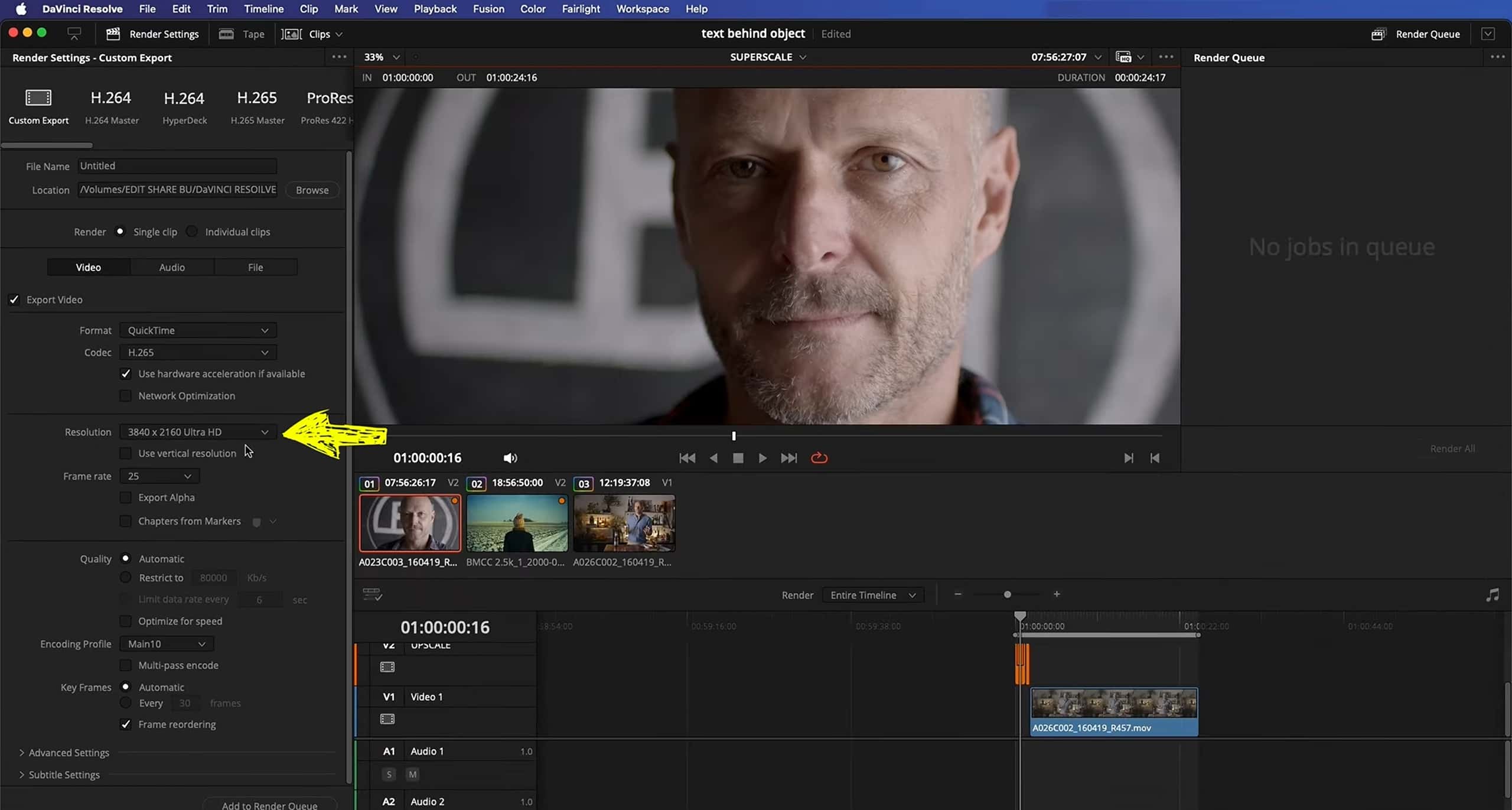This screenshot has height=810, width=1512.
Task: Click the mark out point icon
Action: pos(1155,458)
